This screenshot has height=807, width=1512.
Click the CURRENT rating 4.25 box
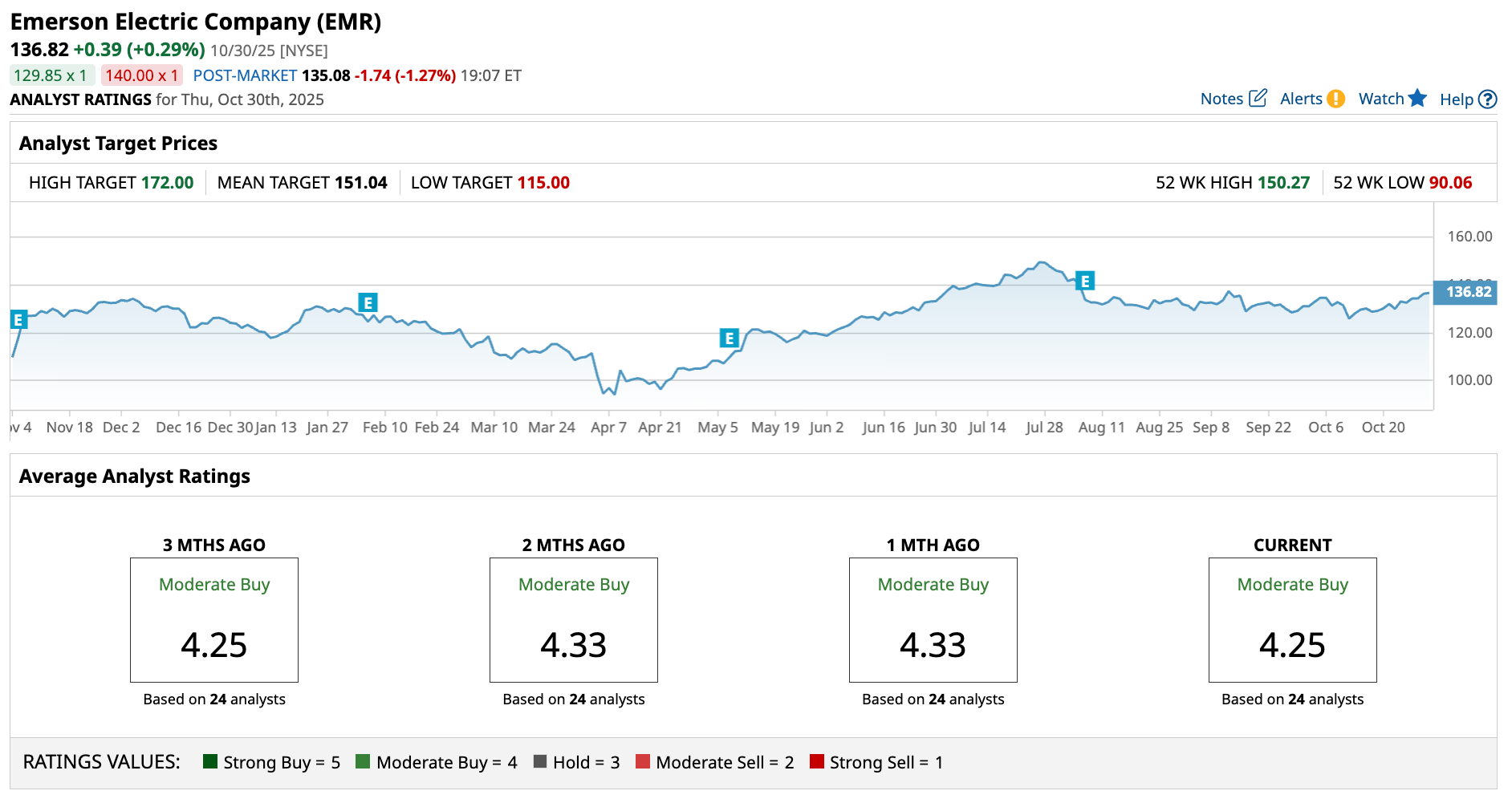tap(1292, 619)
